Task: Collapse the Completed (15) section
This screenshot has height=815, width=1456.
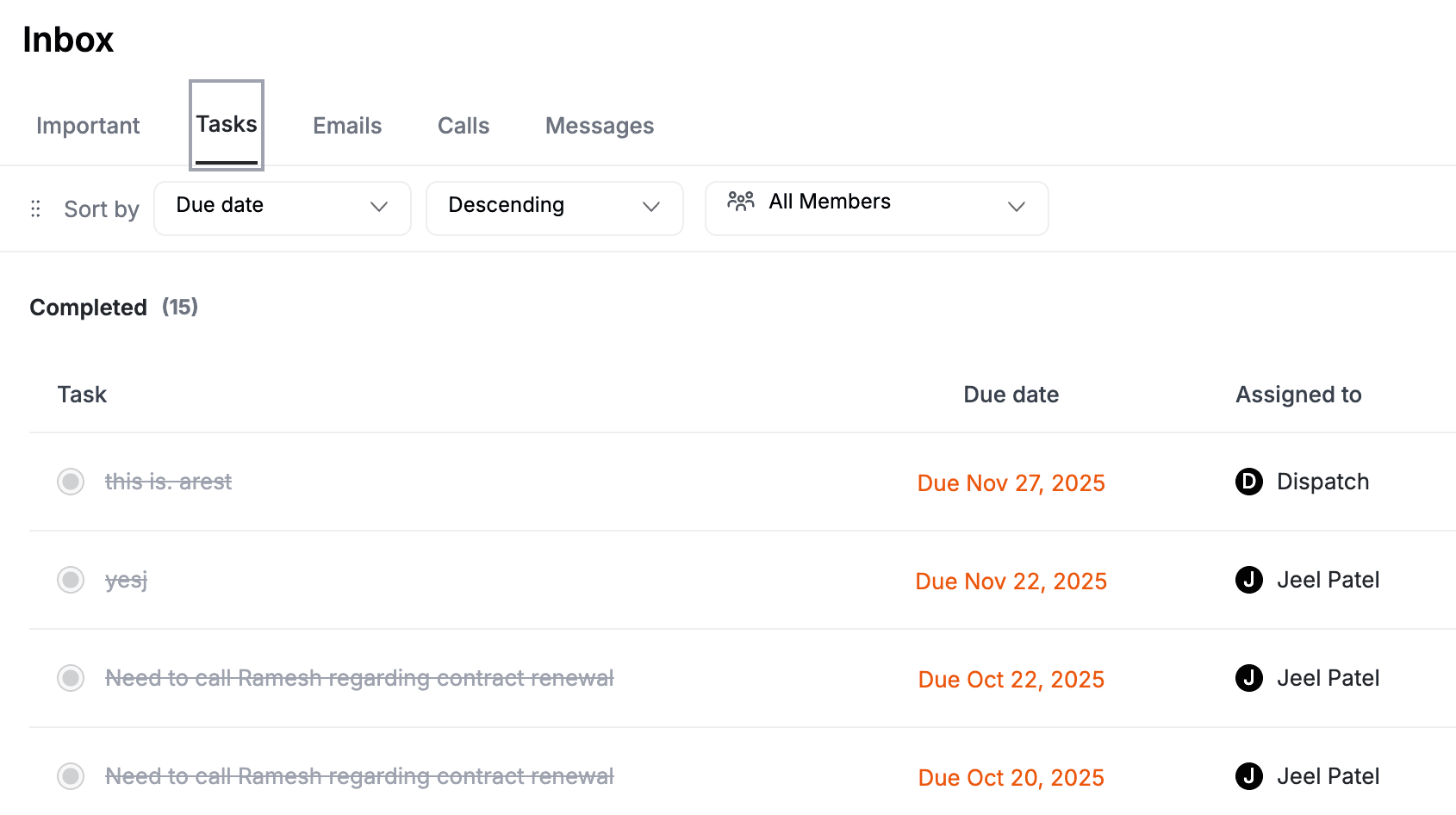Action: (x=114, y=308)
